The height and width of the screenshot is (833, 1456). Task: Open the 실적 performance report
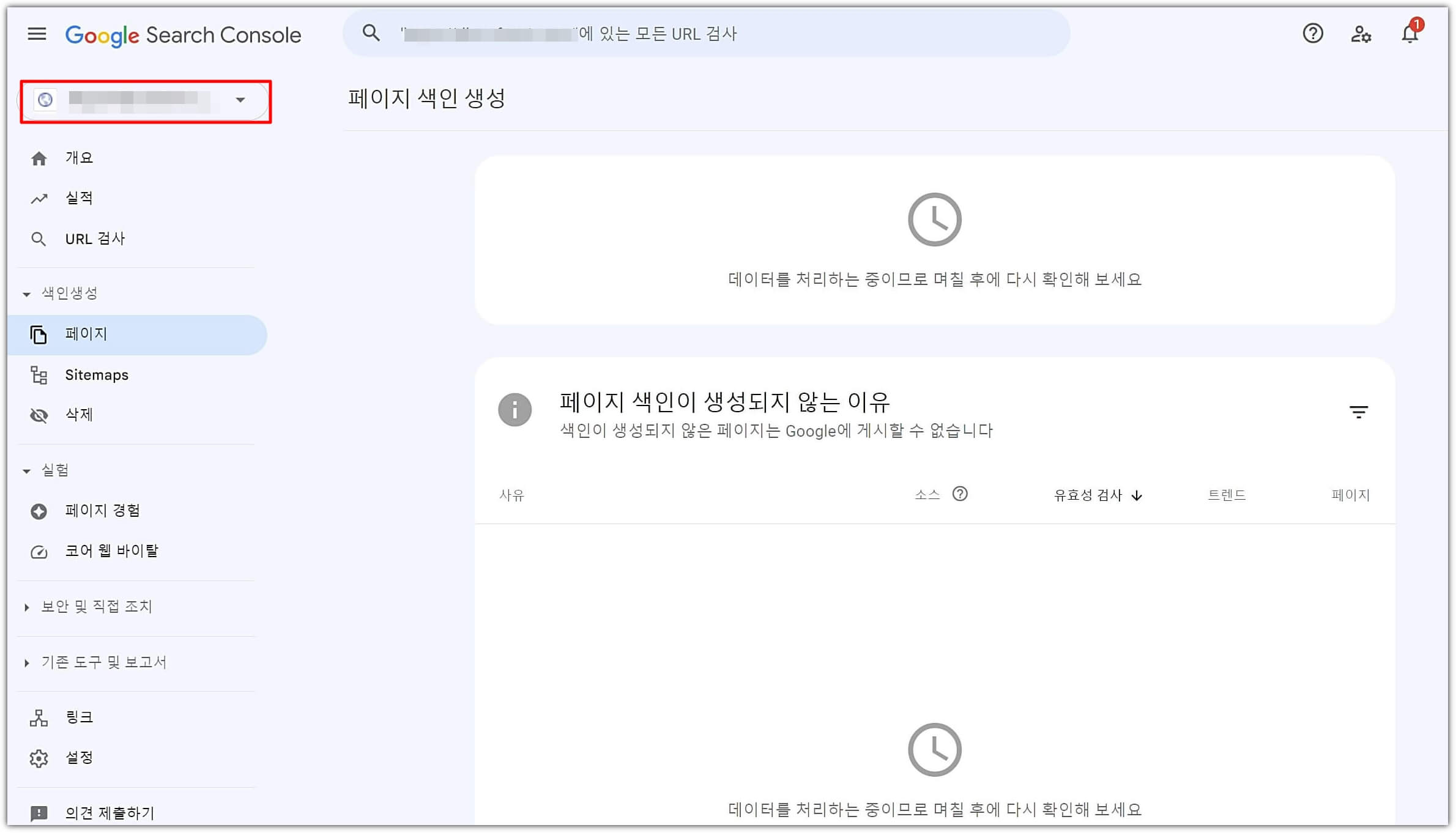tap(79, 198)
